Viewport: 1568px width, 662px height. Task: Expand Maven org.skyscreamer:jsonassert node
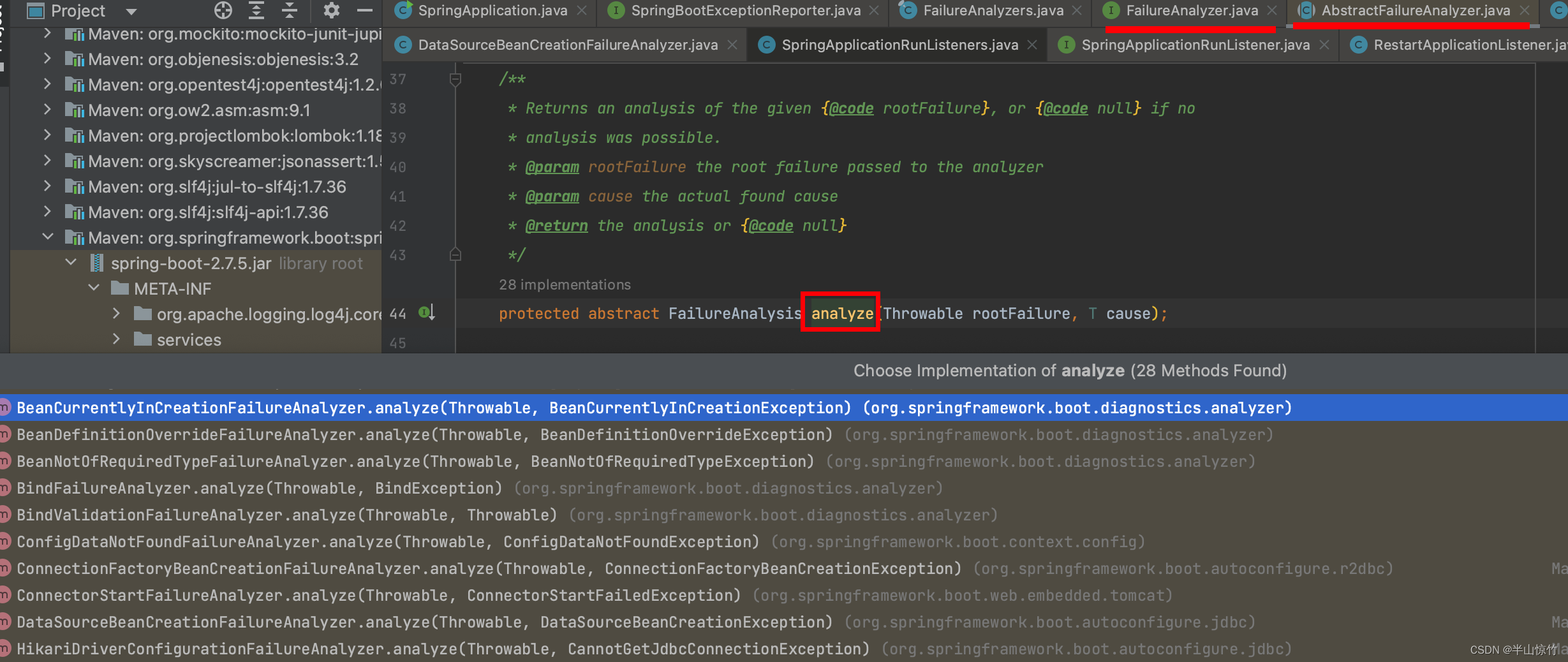point(47,161)
